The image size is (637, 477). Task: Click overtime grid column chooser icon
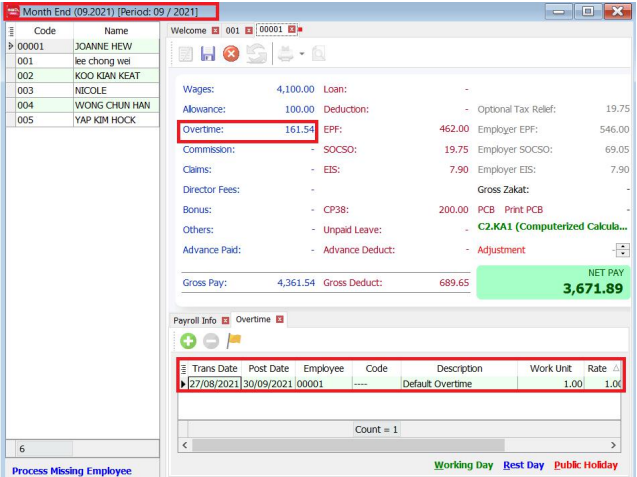tap(183, 369)
